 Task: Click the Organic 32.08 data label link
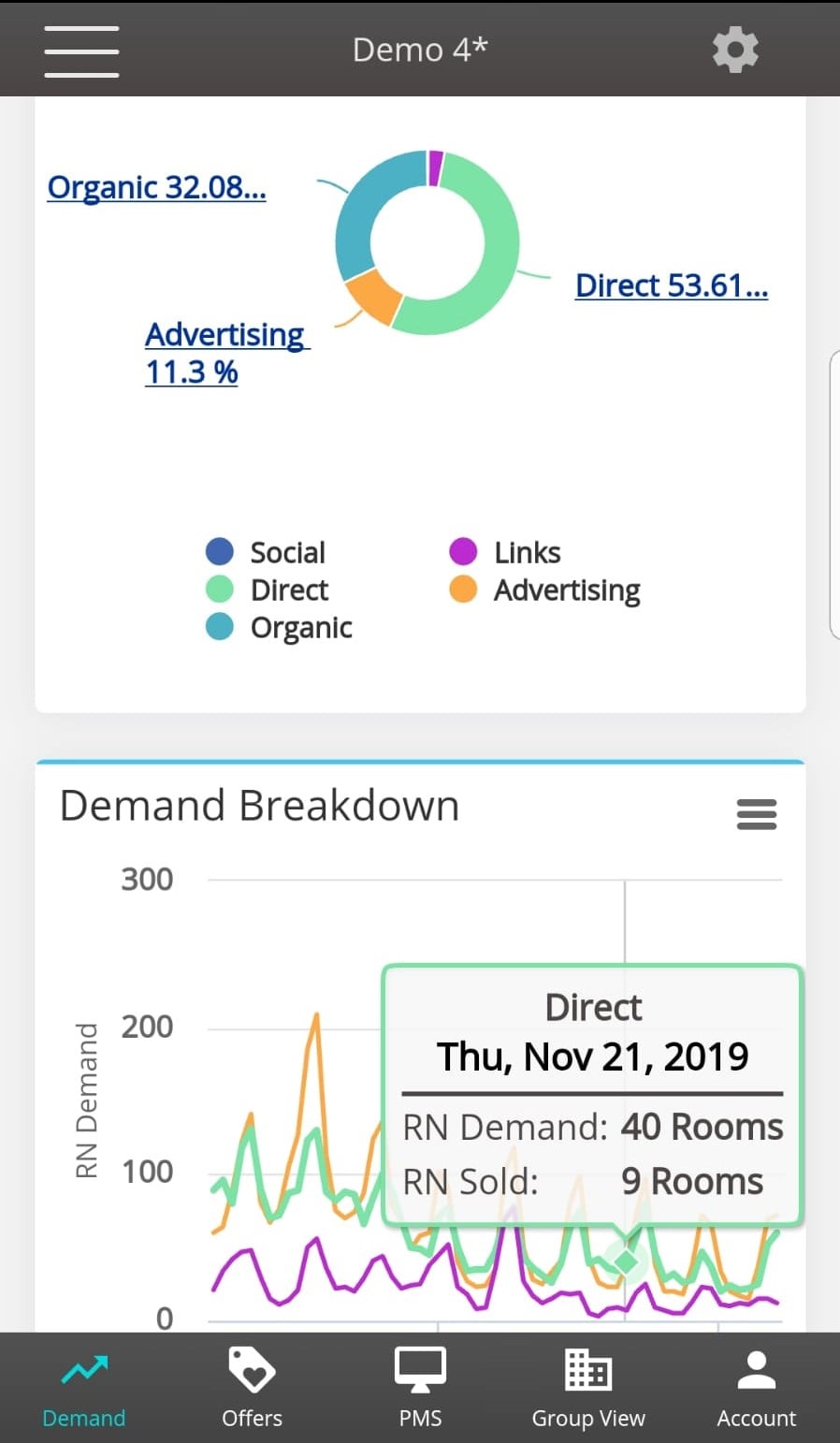(x=157, y=187)
